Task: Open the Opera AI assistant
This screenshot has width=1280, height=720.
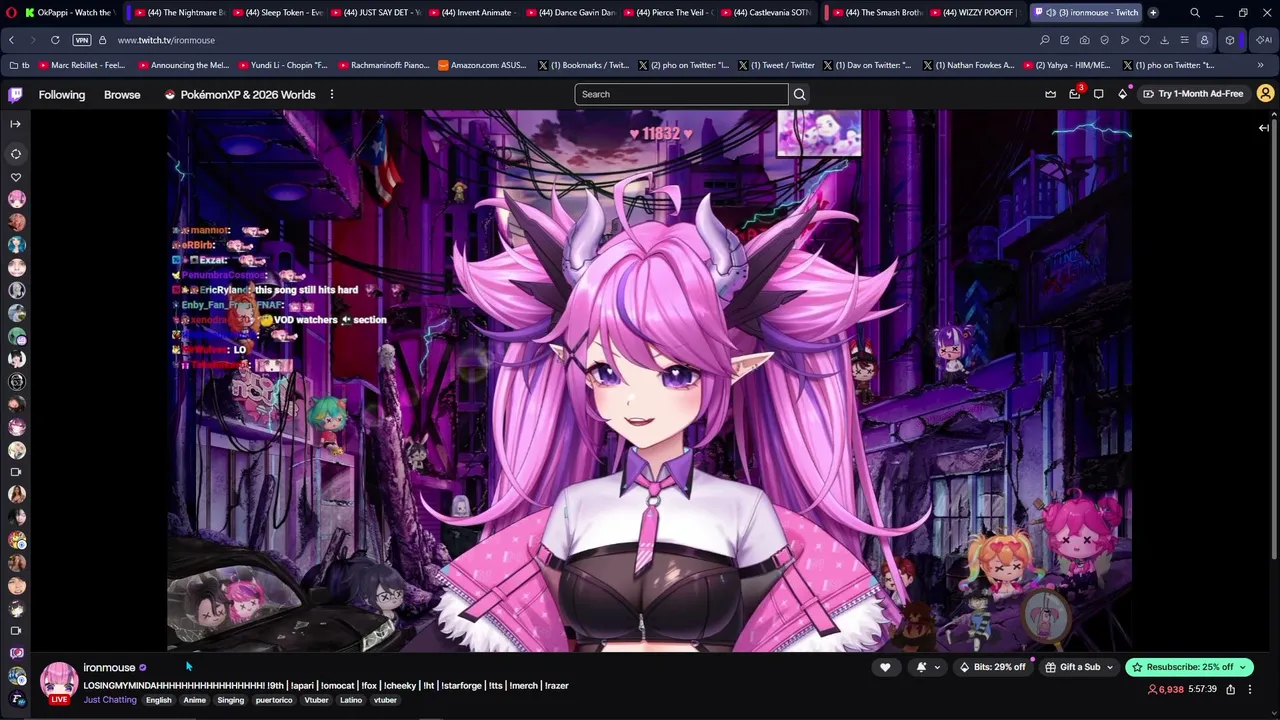Action: (1264, 40)
